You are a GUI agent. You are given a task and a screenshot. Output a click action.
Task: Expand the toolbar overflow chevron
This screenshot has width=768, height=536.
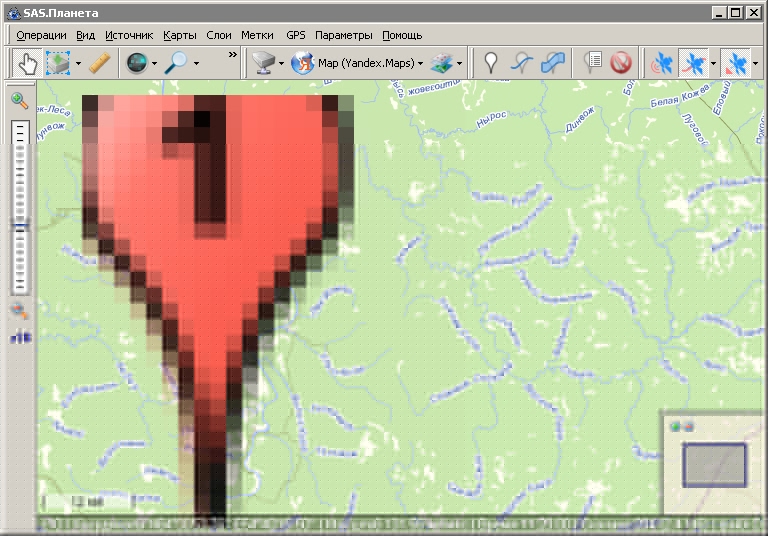point(233,56)
